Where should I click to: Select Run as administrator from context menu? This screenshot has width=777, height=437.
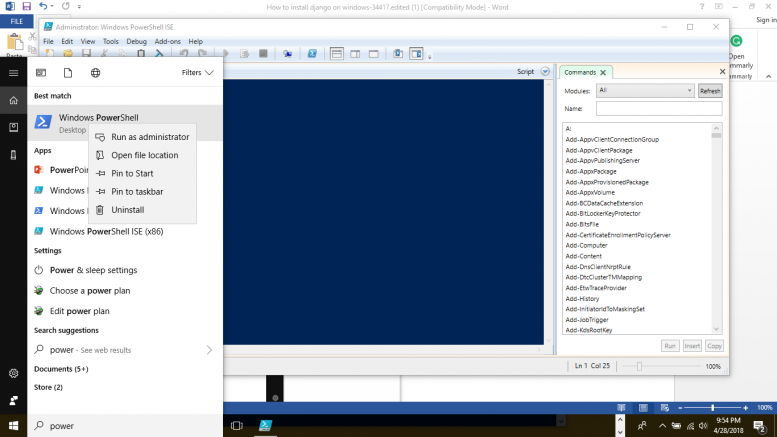149,137
